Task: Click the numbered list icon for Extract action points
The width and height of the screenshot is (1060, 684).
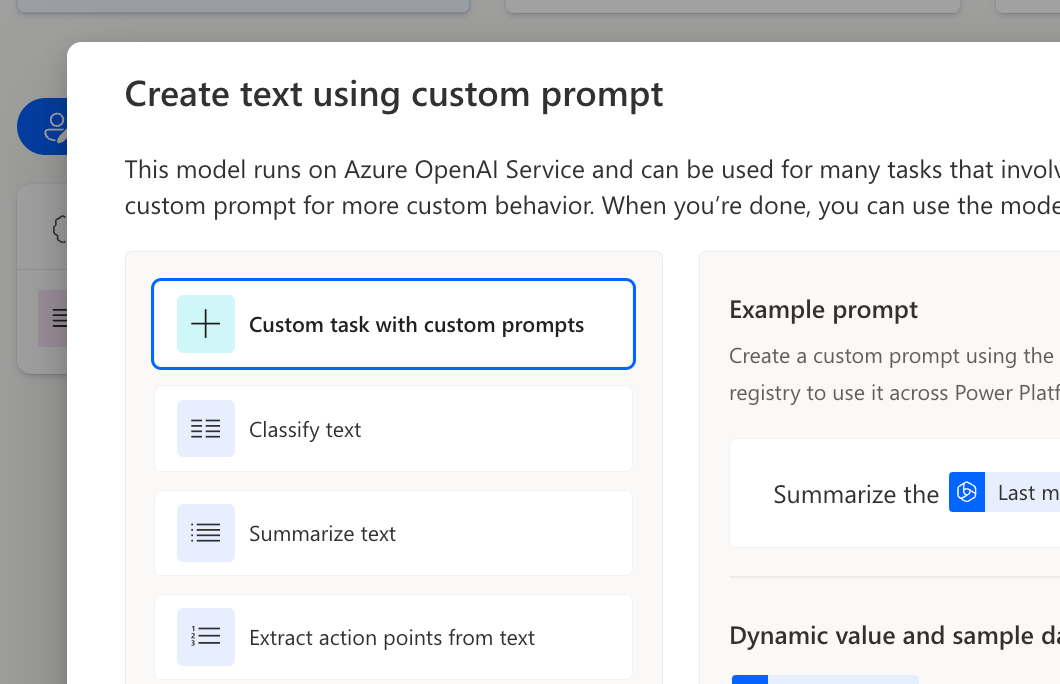Action: [206, 637]
